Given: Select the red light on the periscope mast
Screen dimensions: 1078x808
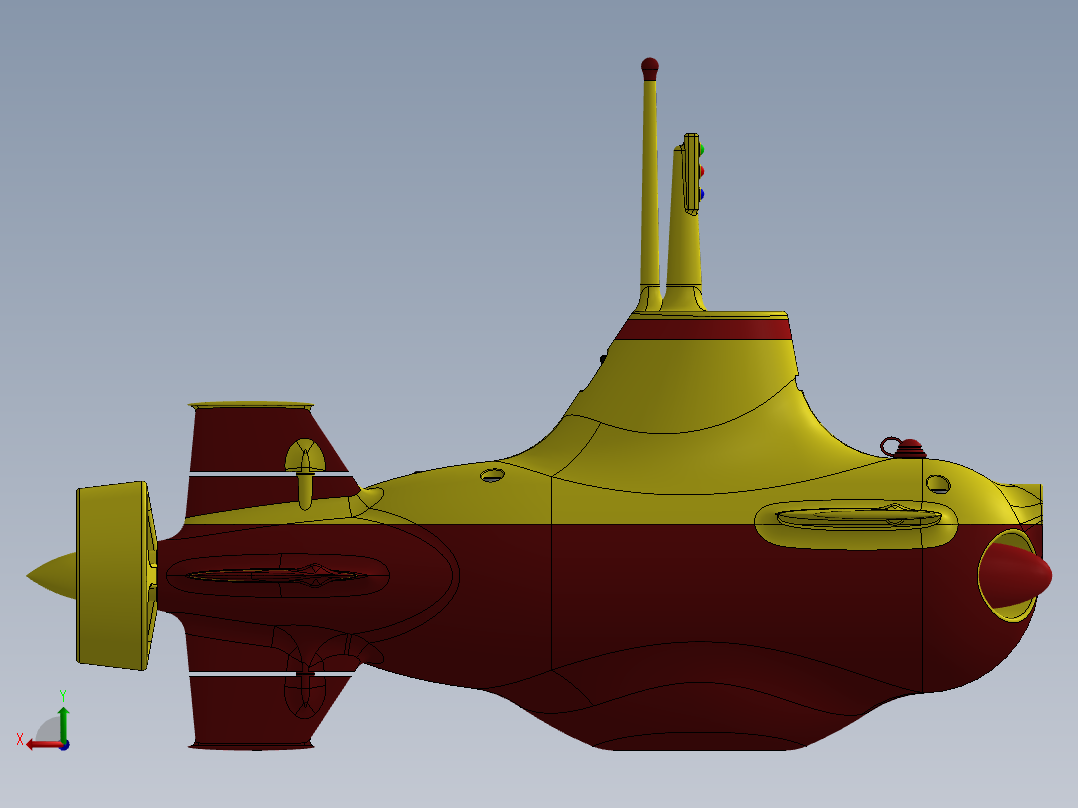Looking at the screenshot, I should (701, 171).
